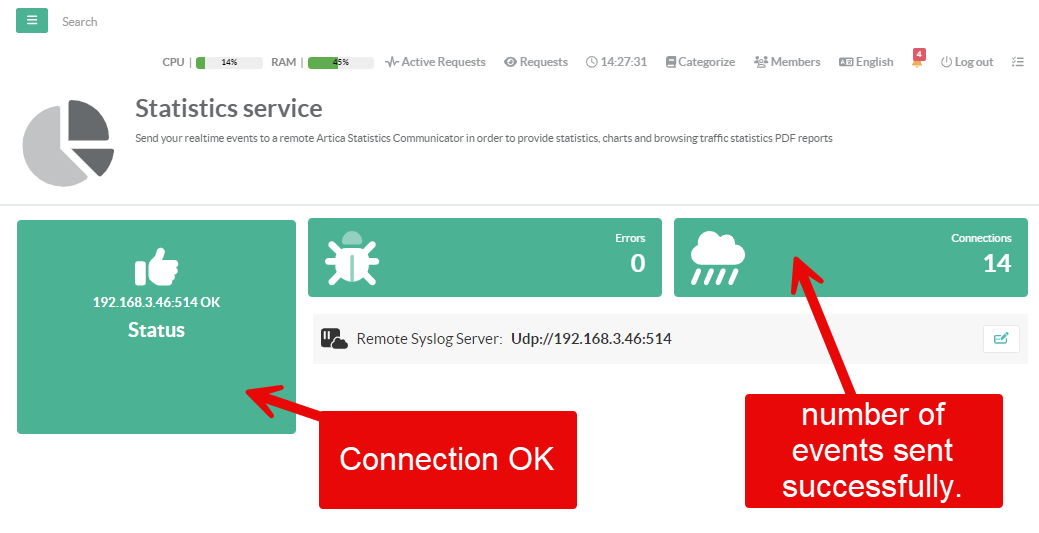Open the task list icon at far right
The image size is (1039, 533).
(1018, 62)
